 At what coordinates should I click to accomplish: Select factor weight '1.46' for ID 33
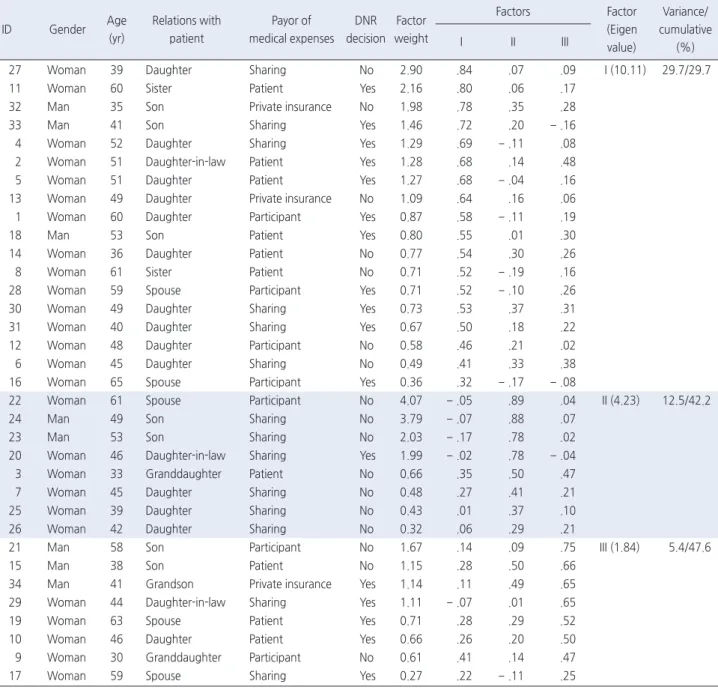[411, 125]
